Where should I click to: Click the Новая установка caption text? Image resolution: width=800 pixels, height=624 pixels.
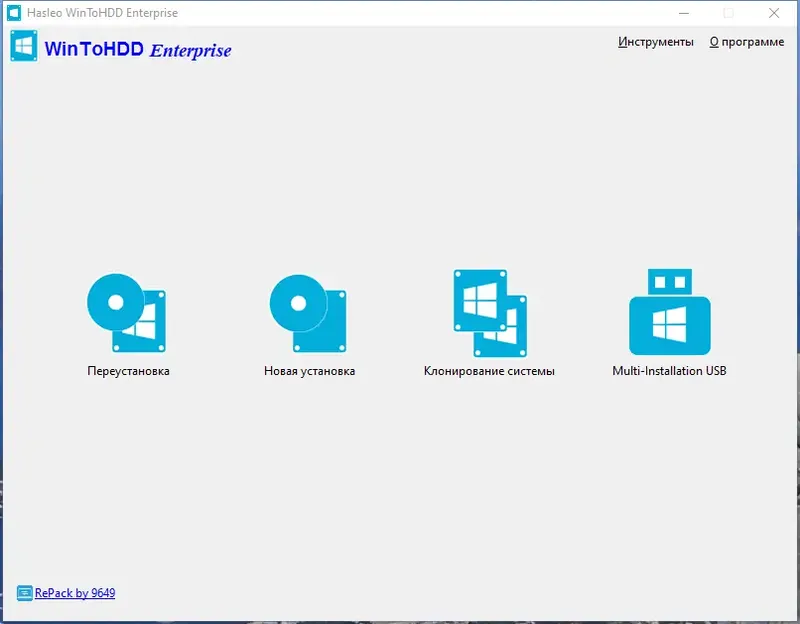[310, 370]
